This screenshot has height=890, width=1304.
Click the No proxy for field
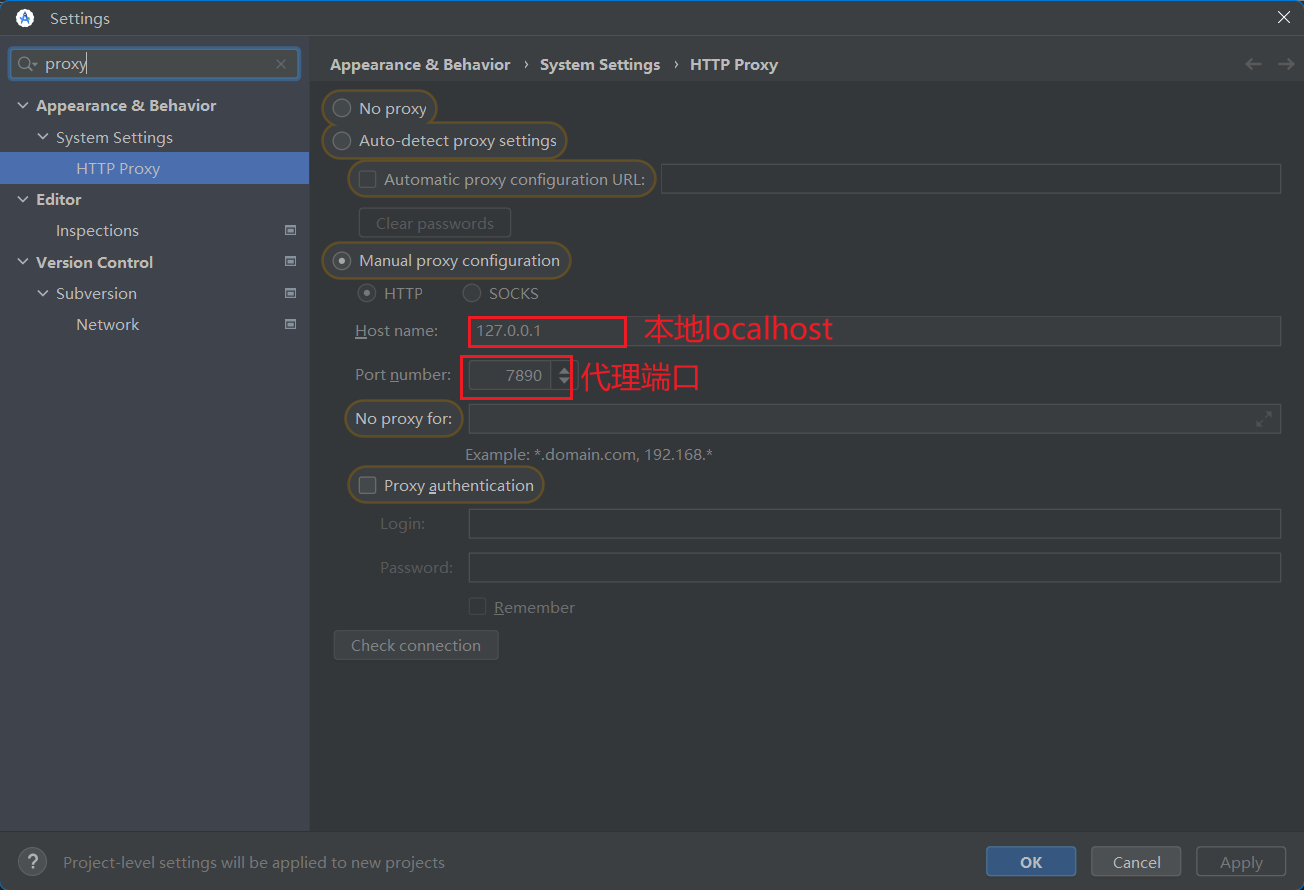875,419
